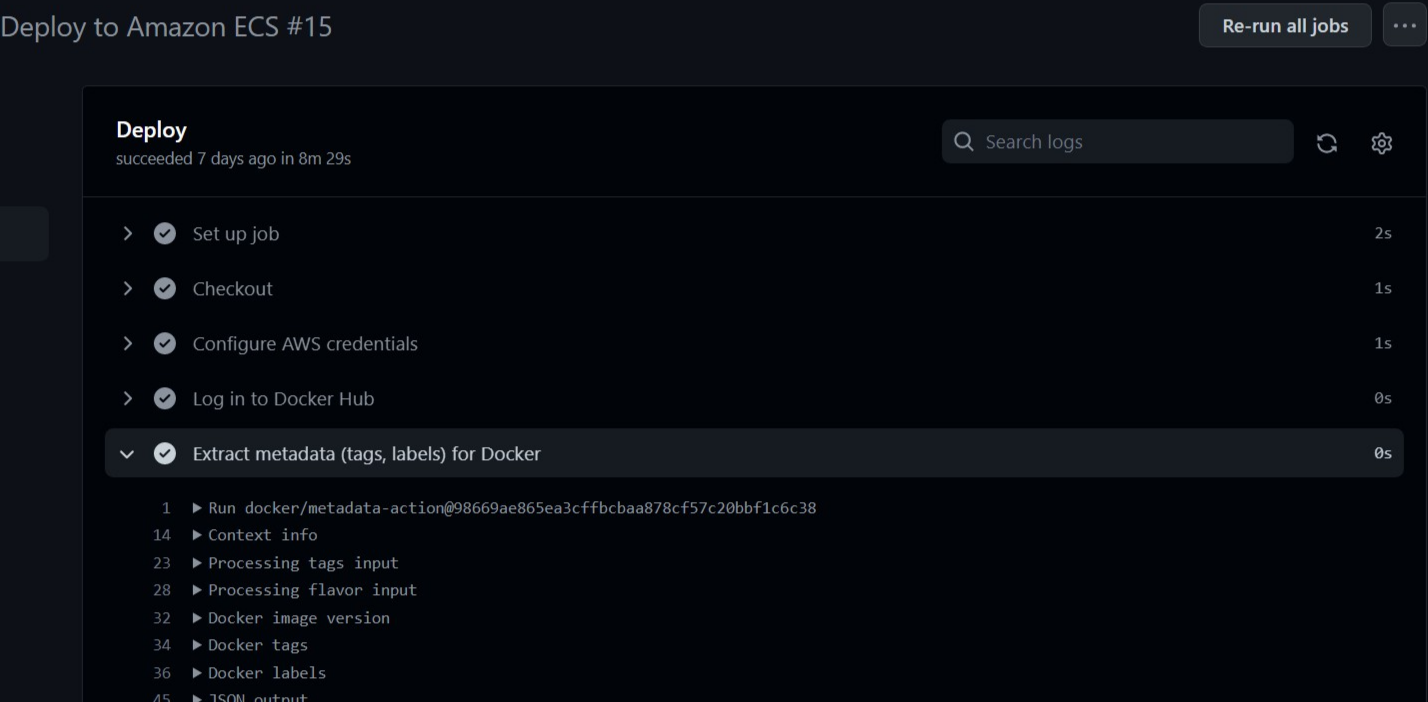Open the three-dot workflow options menu

[x=1404, y=26]
